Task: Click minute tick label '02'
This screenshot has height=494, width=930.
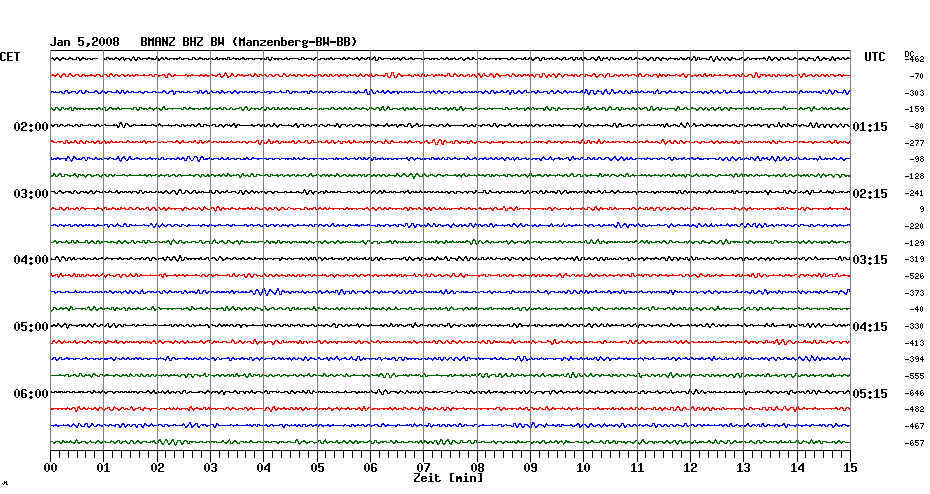Action: point(157,468)
